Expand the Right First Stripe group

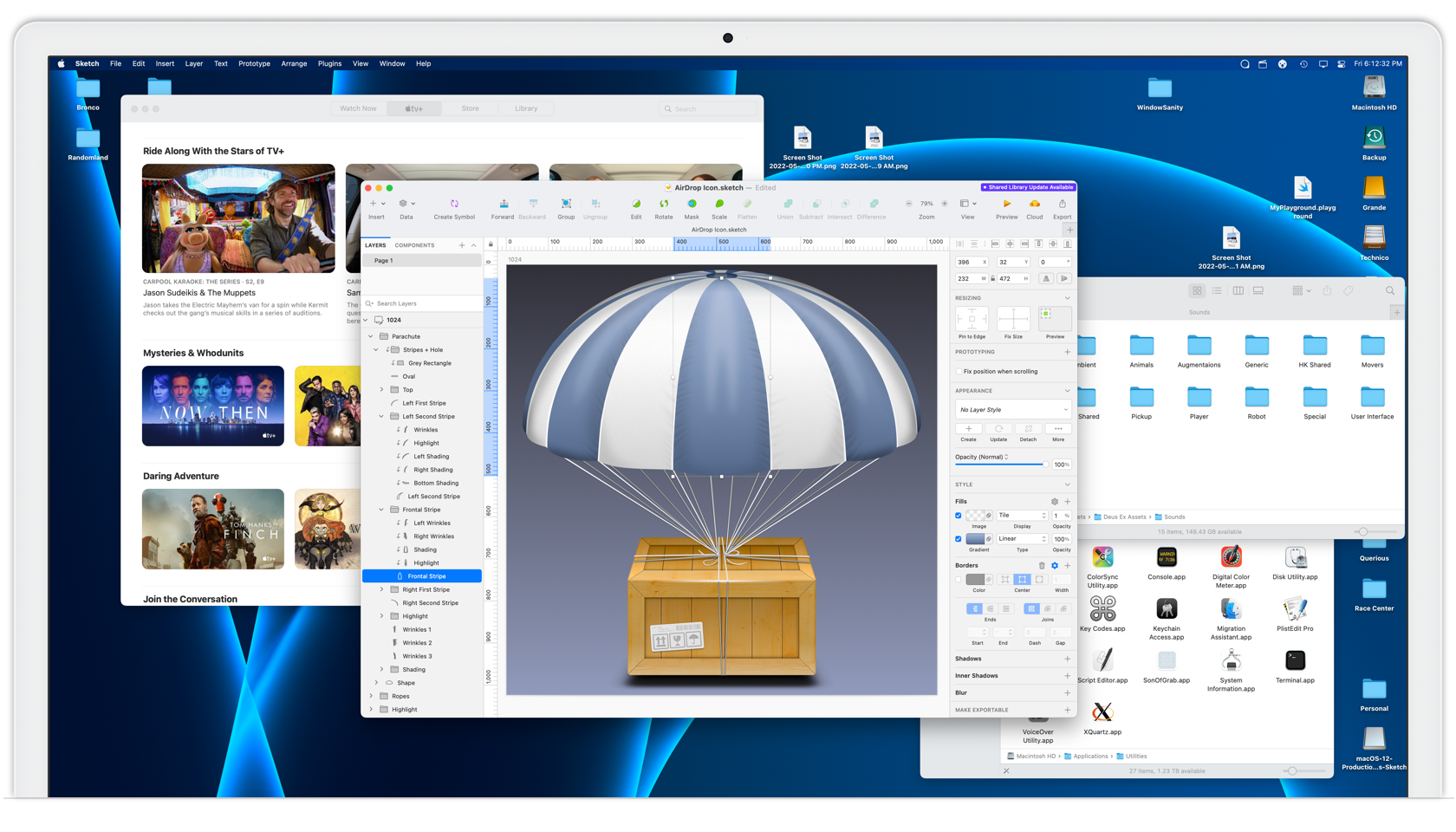point(381,589)
